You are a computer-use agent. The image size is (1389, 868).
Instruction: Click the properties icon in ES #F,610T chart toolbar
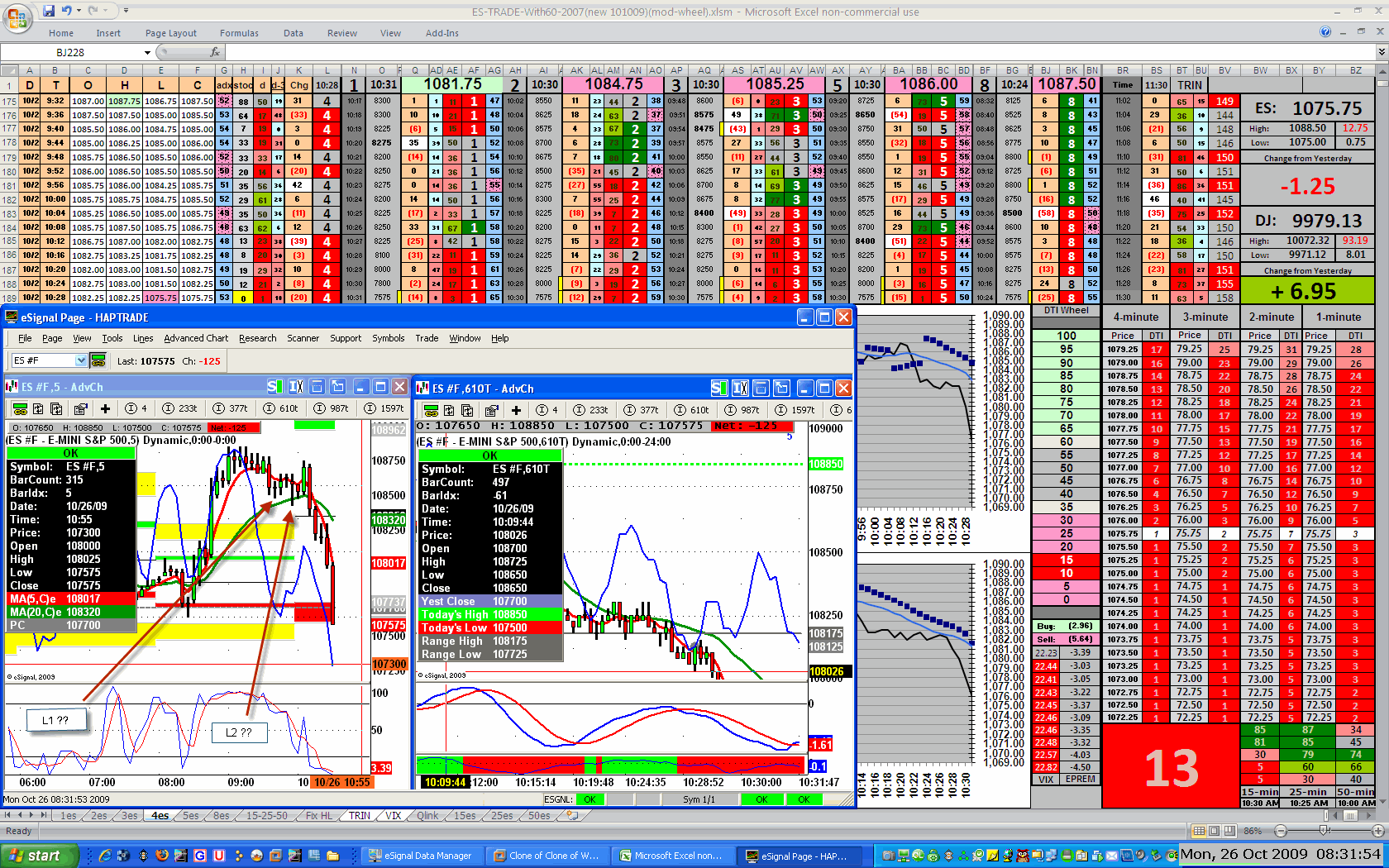tap(491, 410)
